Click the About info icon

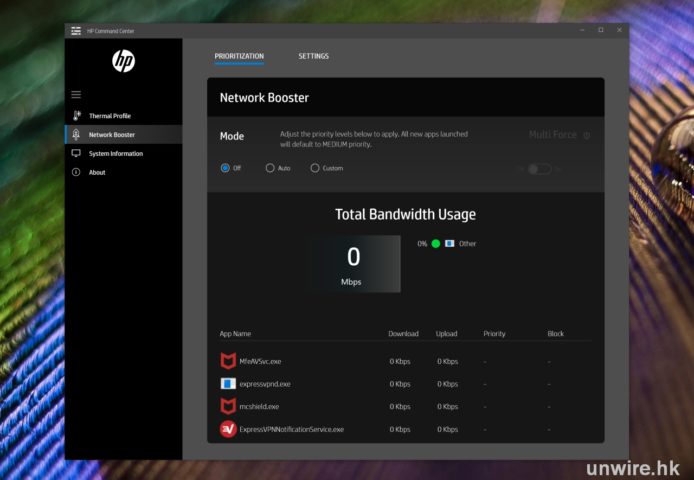76,172
